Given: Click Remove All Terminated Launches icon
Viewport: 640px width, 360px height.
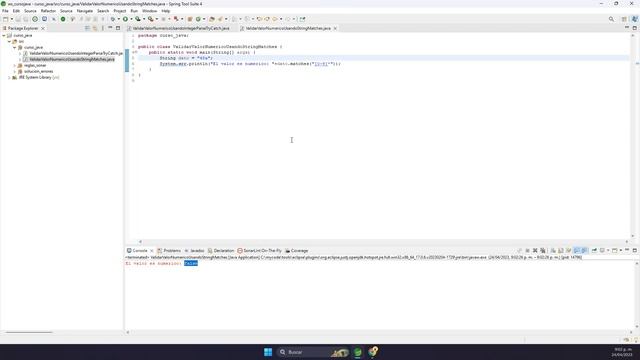Looking at the screenshot, I should click(543, 251).
